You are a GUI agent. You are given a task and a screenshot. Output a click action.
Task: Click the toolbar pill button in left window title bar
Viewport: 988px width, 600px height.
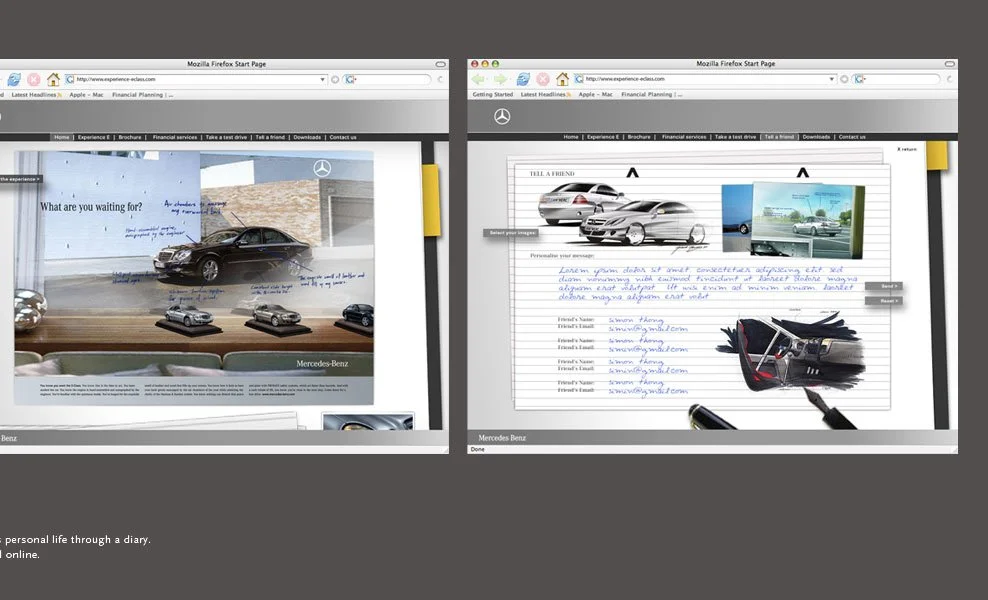point(440,64)
